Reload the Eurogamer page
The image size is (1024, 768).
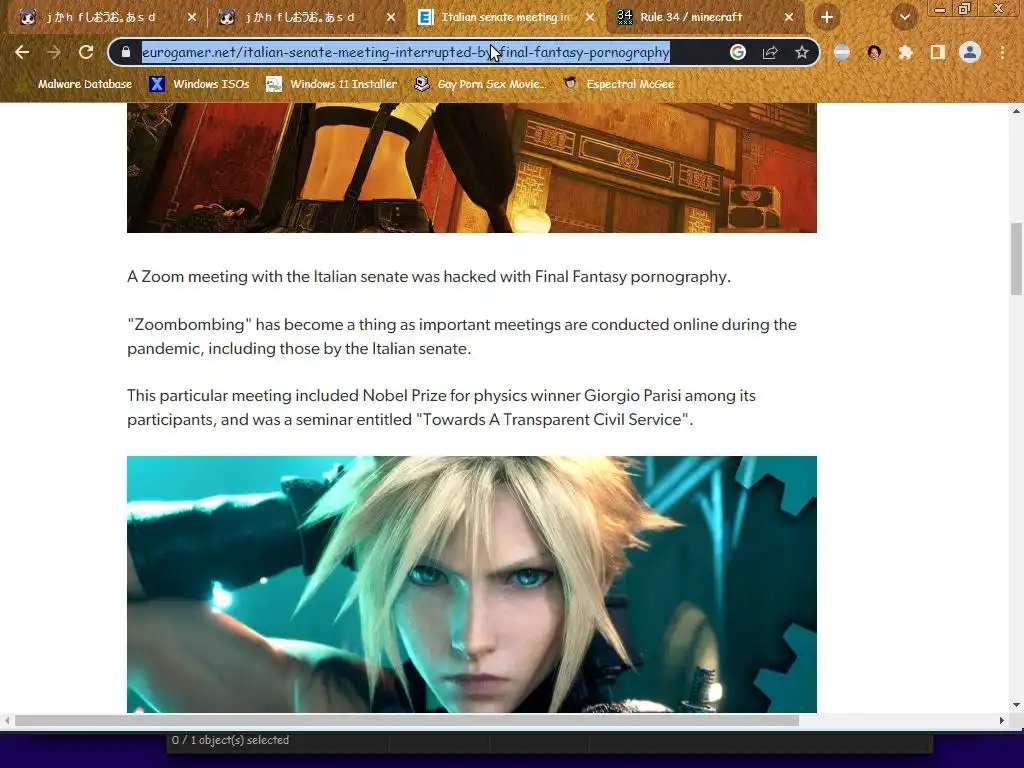pyautogui.click(x=86, y=52)
